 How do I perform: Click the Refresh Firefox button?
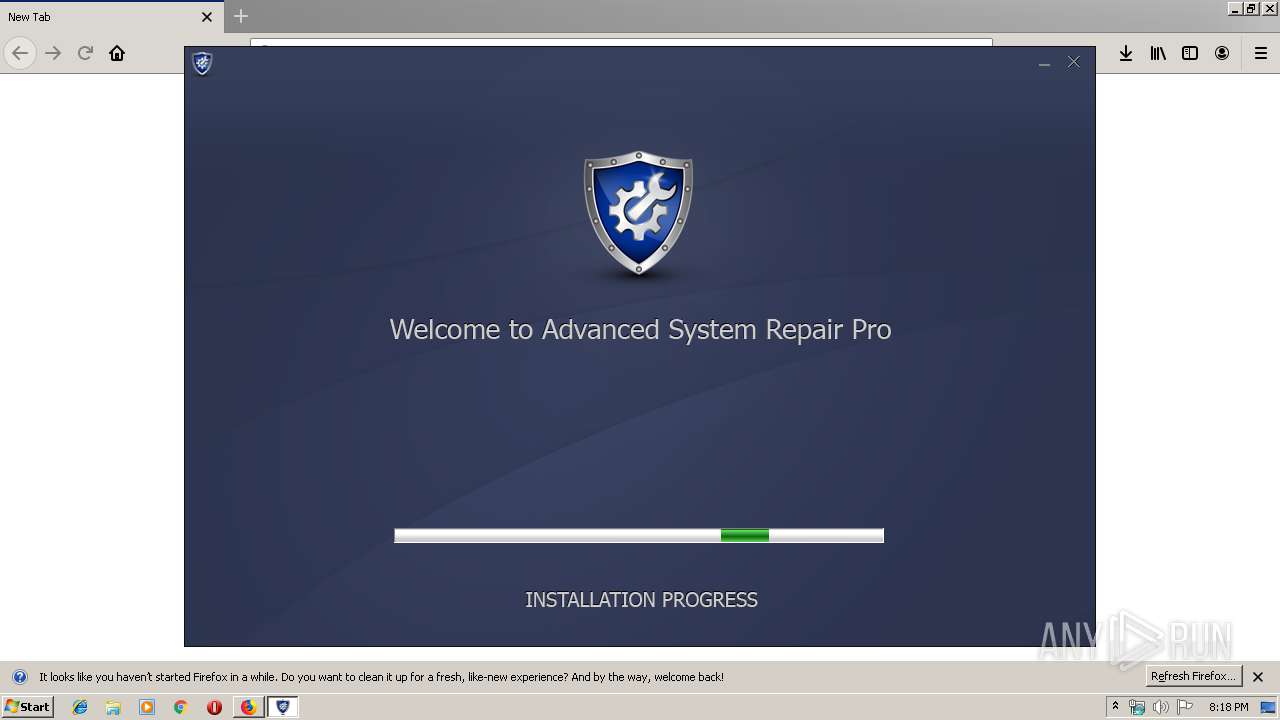[1193, 676]
